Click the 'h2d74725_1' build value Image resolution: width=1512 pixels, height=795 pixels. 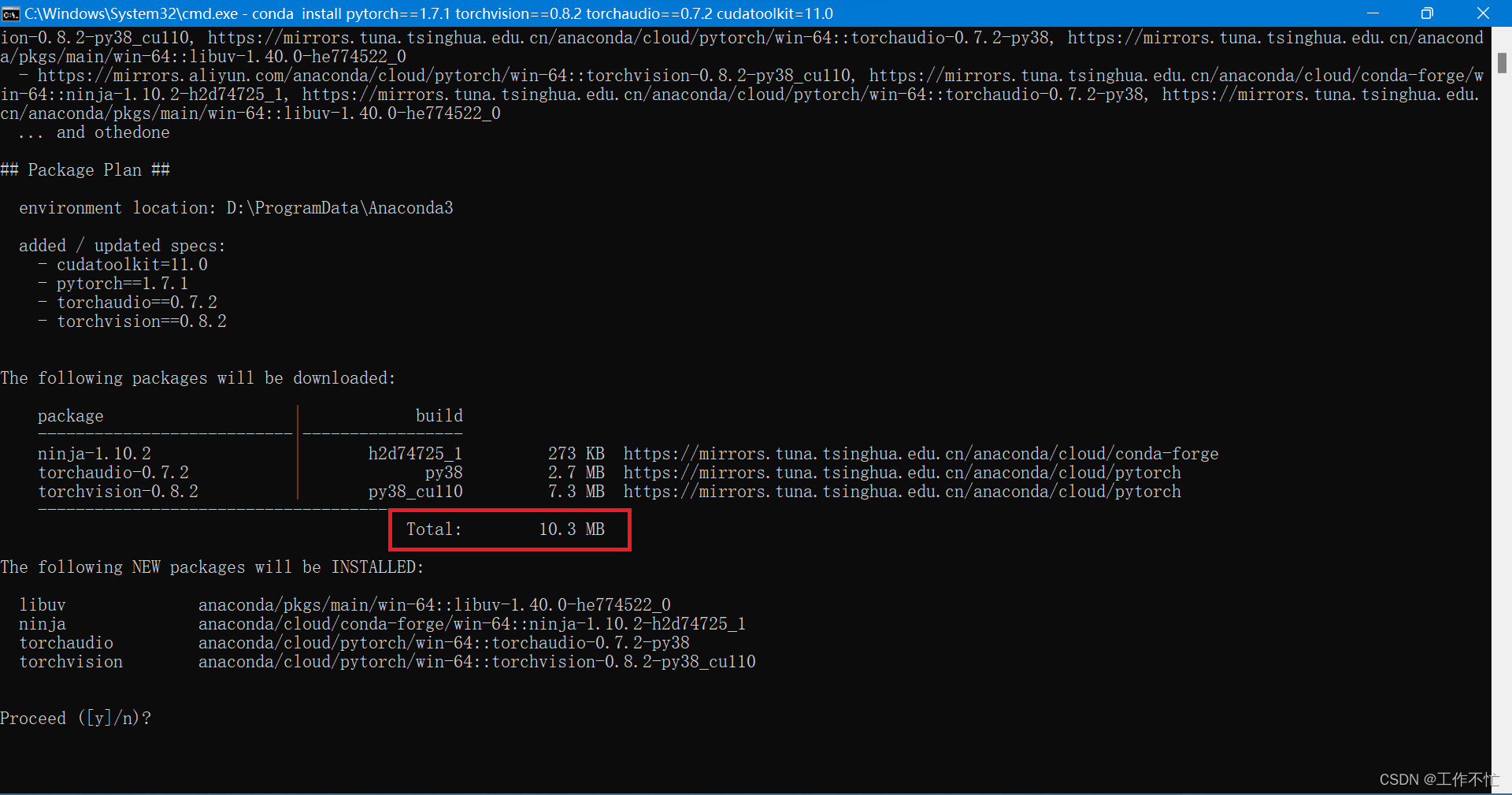point(415,454)
